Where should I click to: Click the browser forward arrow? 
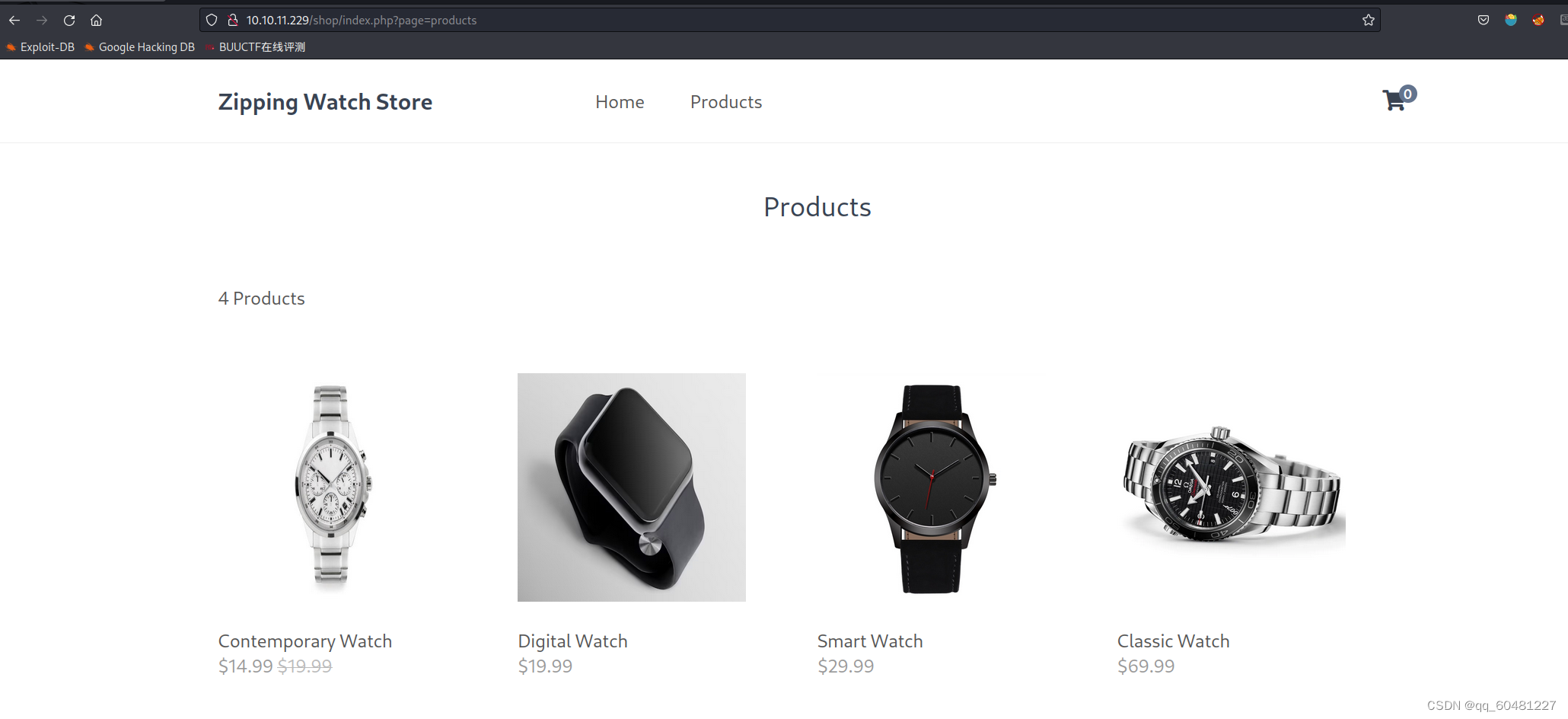pyautogui.click(x=42, y=21)
